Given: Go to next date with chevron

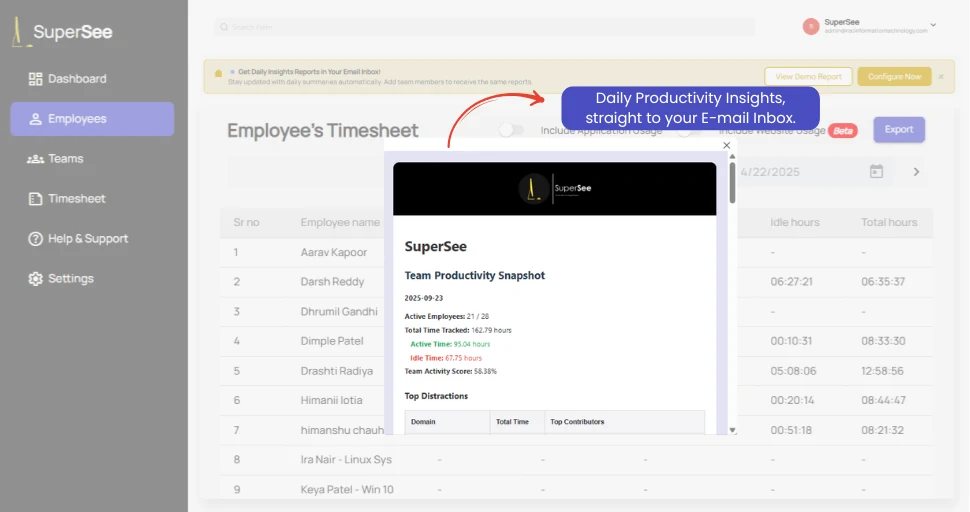Looking at the screenshot, I should click(x=916, y=172).
